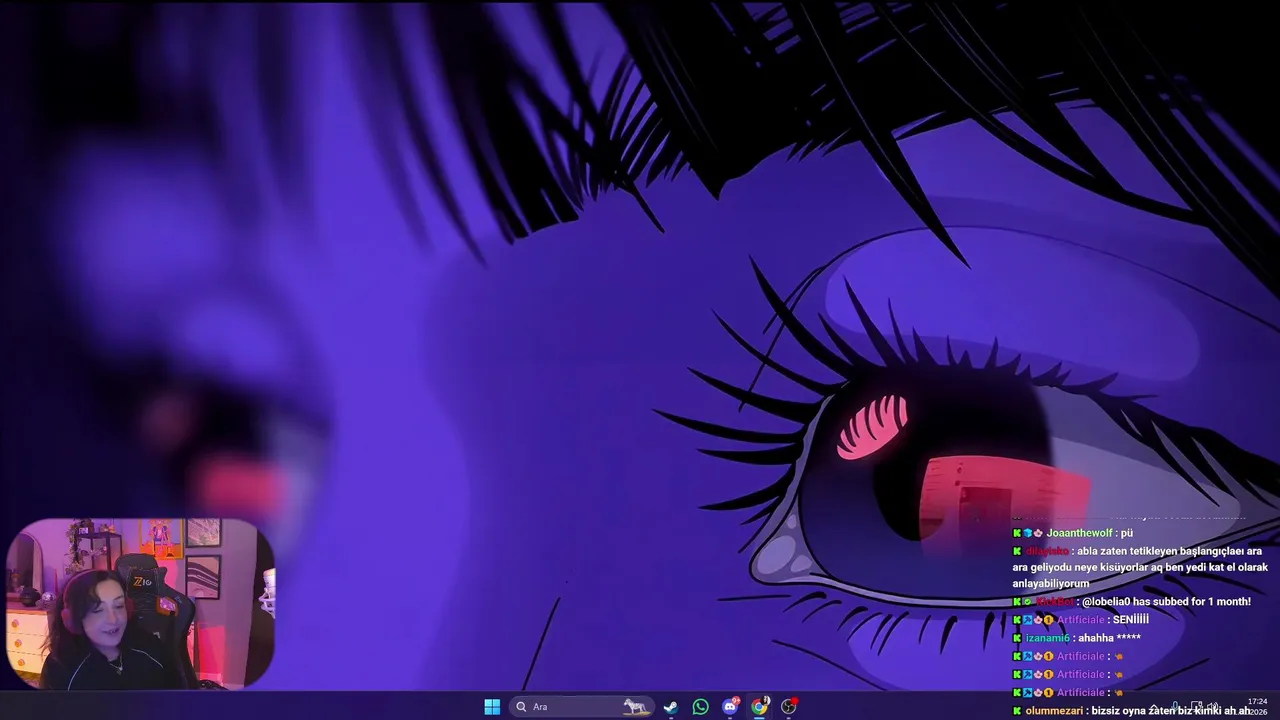Open WhatsApp from the taskbar
The width and height of the screenshot is (1280, 720).
click(x=700, y=707)
